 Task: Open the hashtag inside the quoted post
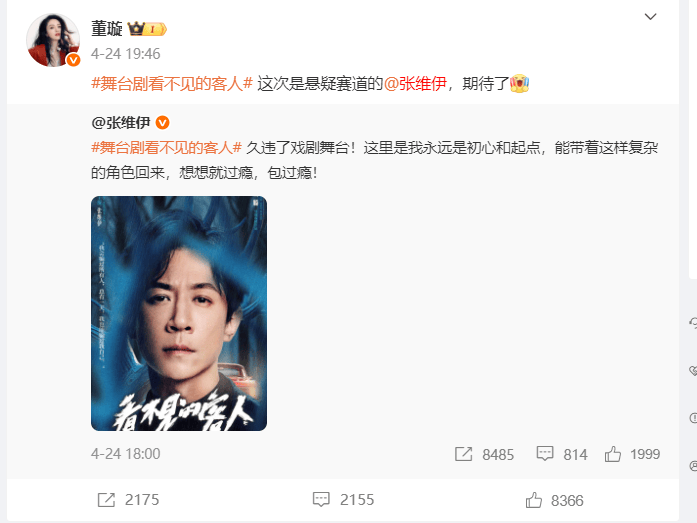coord(167,148)
